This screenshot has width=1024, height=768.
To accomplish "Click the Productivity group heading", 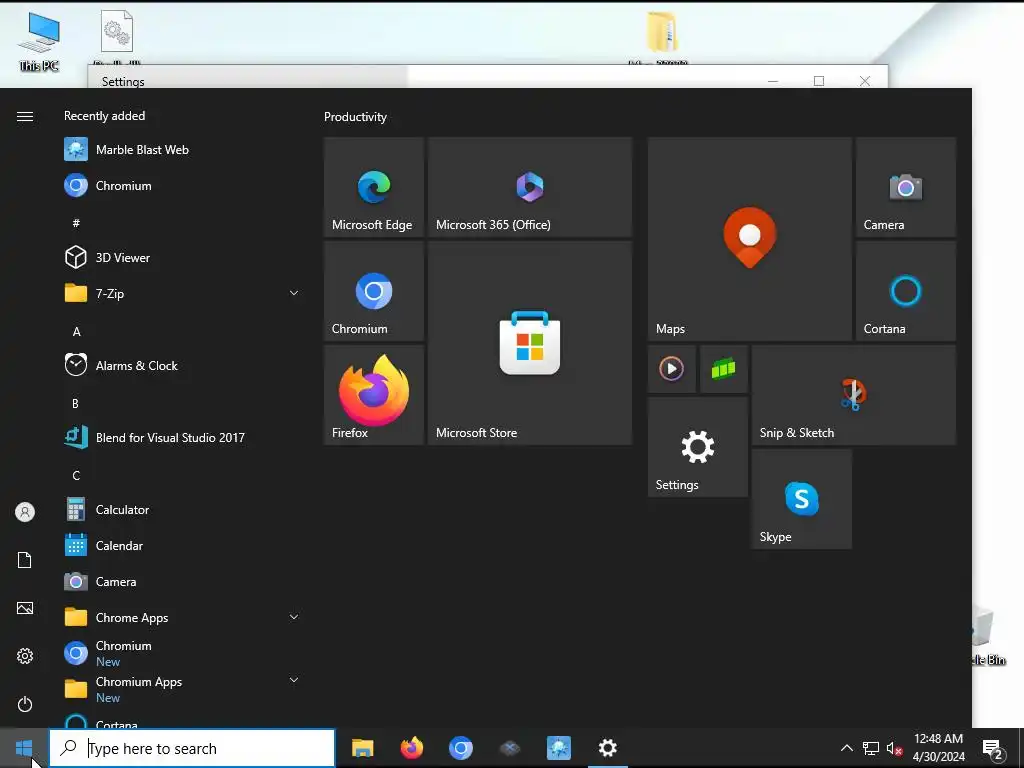I will (355, 117).
